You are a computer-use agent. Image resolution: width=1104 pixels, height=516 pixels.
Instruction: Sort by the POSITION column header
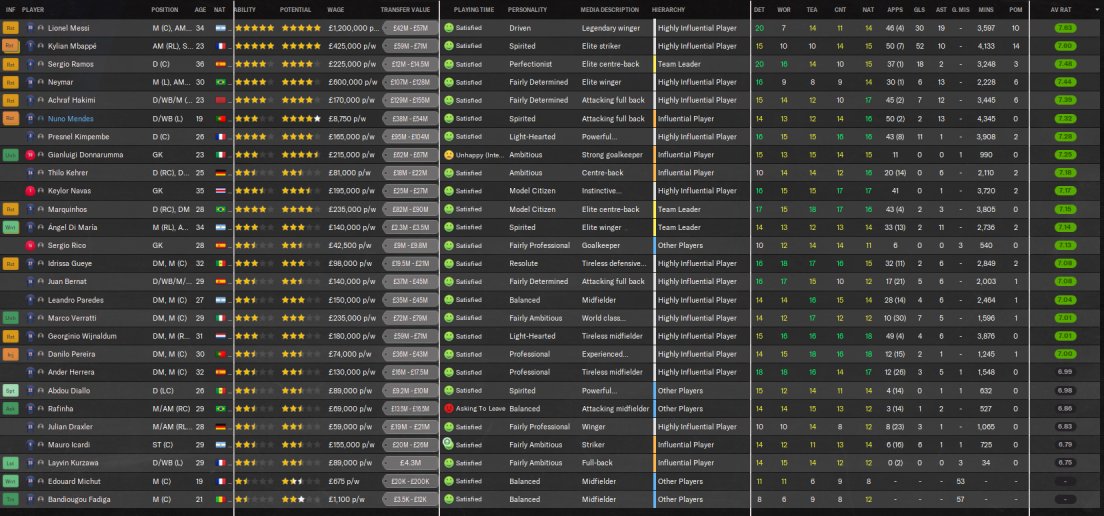pyautogui.click(x=165, y=10)
